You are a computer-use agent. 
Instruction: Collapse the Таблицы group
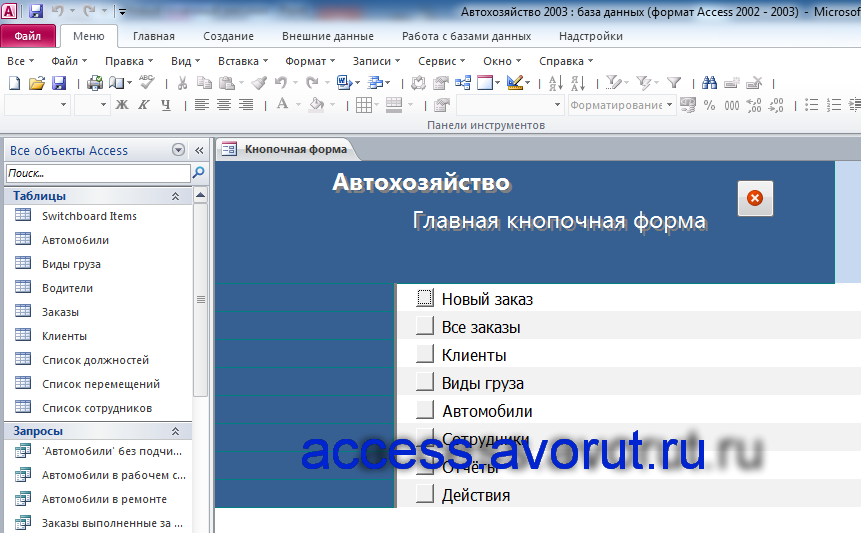(175, 196)
